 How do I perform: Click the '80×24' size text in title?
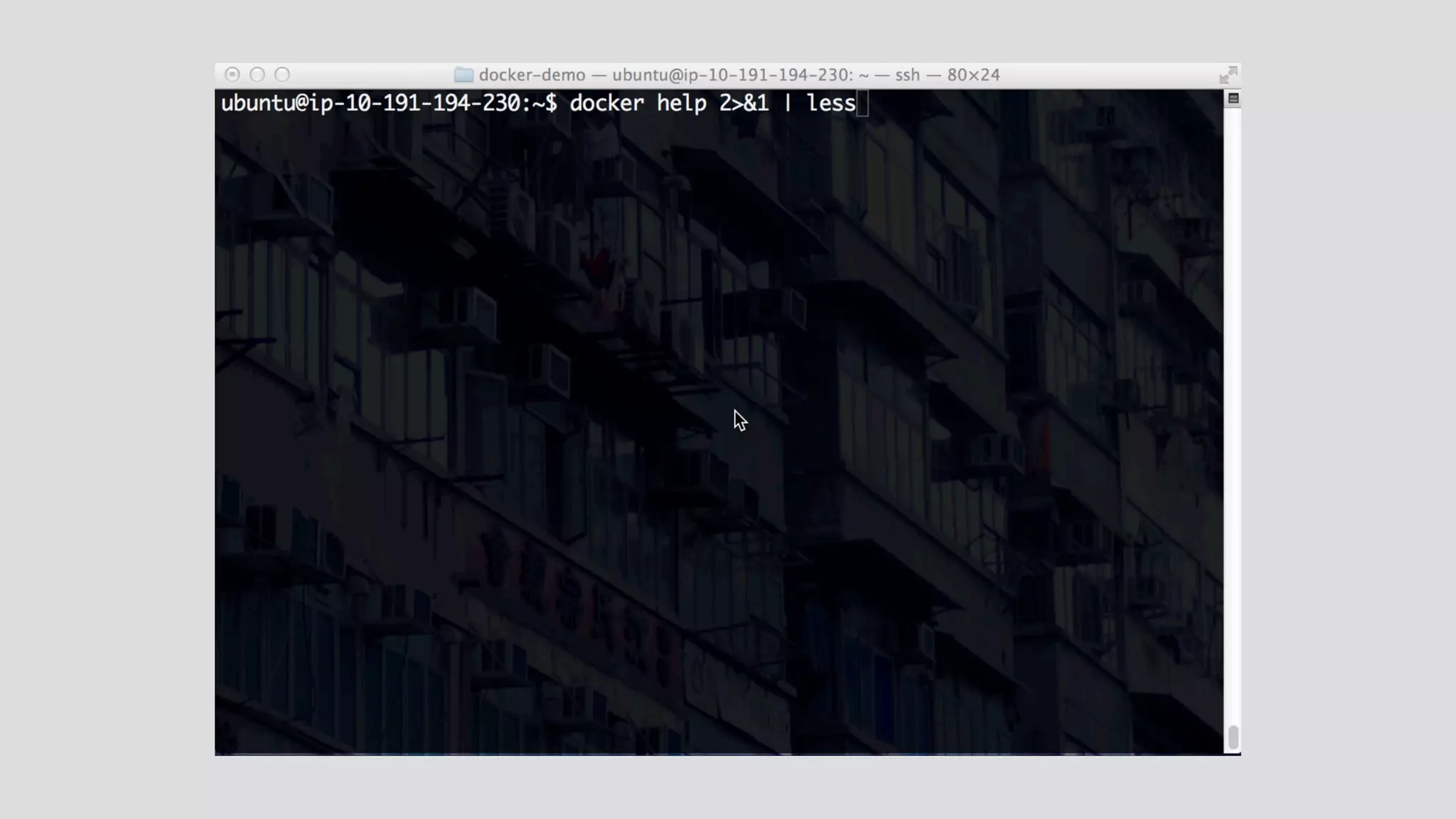coord(973,75)
